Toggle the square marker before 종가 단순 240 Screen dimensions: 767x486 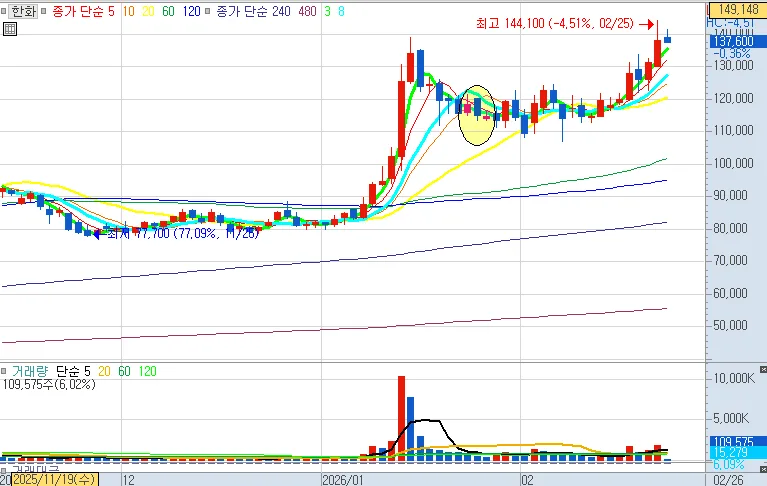(208, 11)
